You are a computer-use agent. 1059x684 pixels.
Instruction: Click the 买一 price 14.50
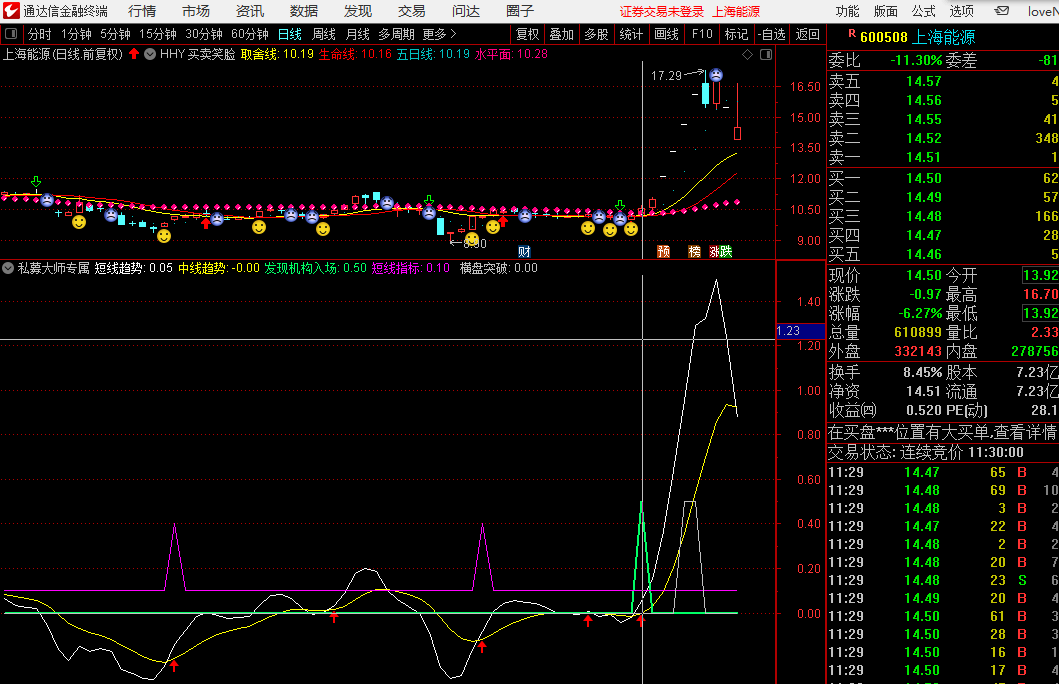point(923,179)
